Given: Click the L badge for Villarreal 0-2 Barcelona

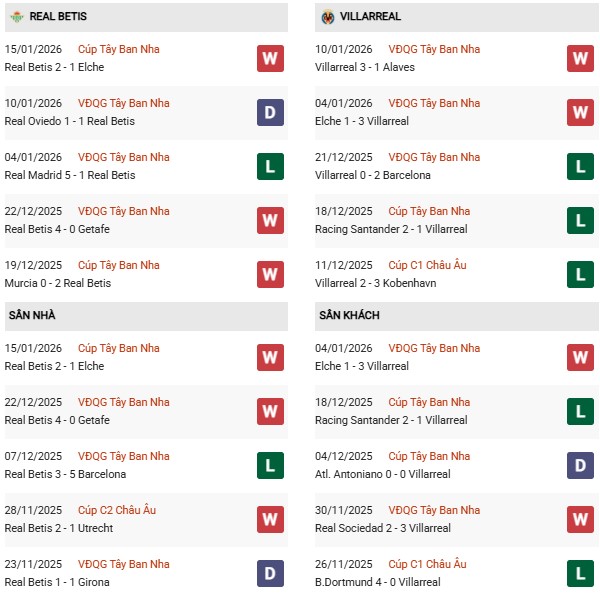Looking at the screenshot, I should (581, 166).
